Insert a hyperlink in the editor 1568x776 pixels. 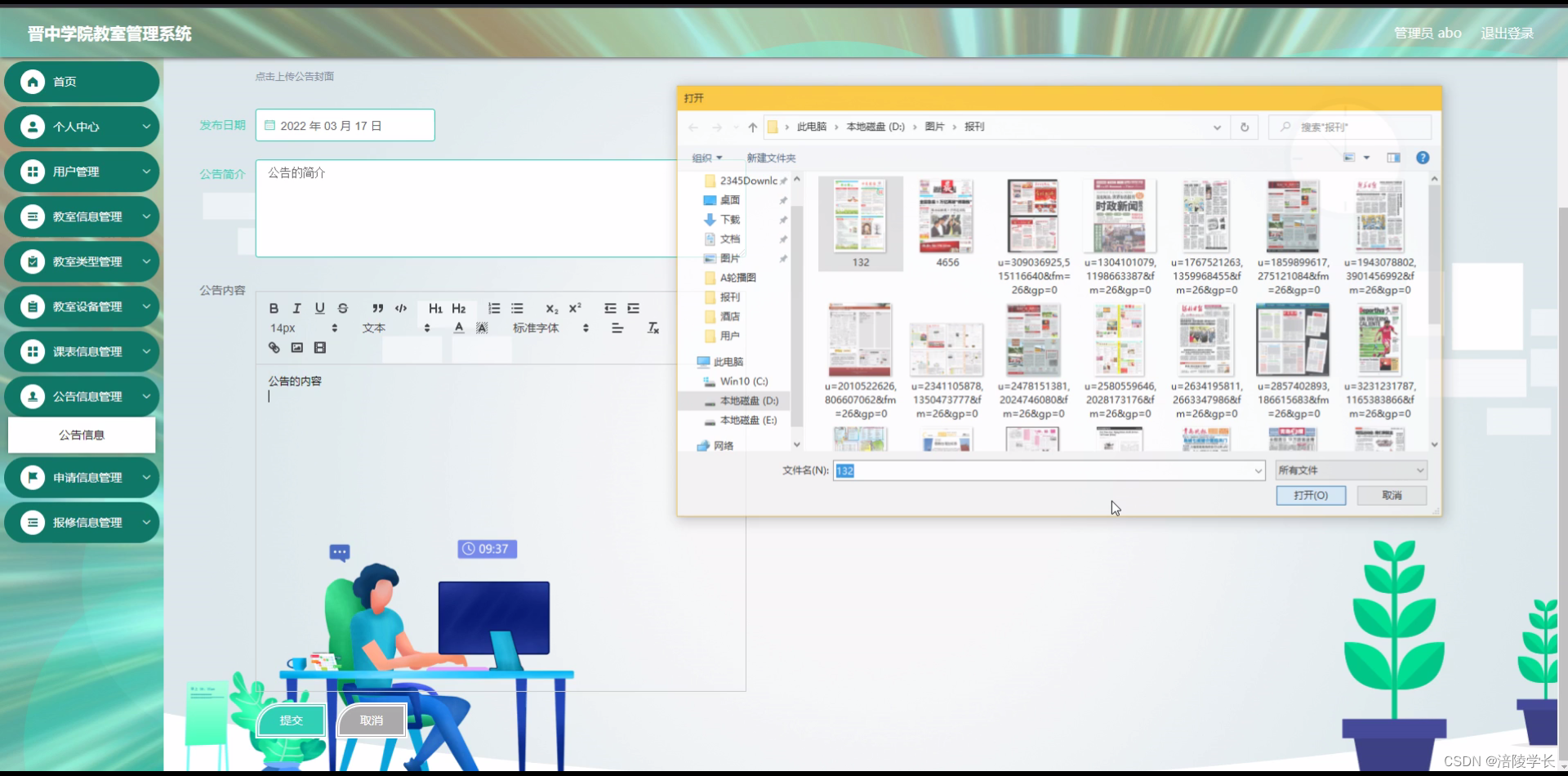pos(274,347)
